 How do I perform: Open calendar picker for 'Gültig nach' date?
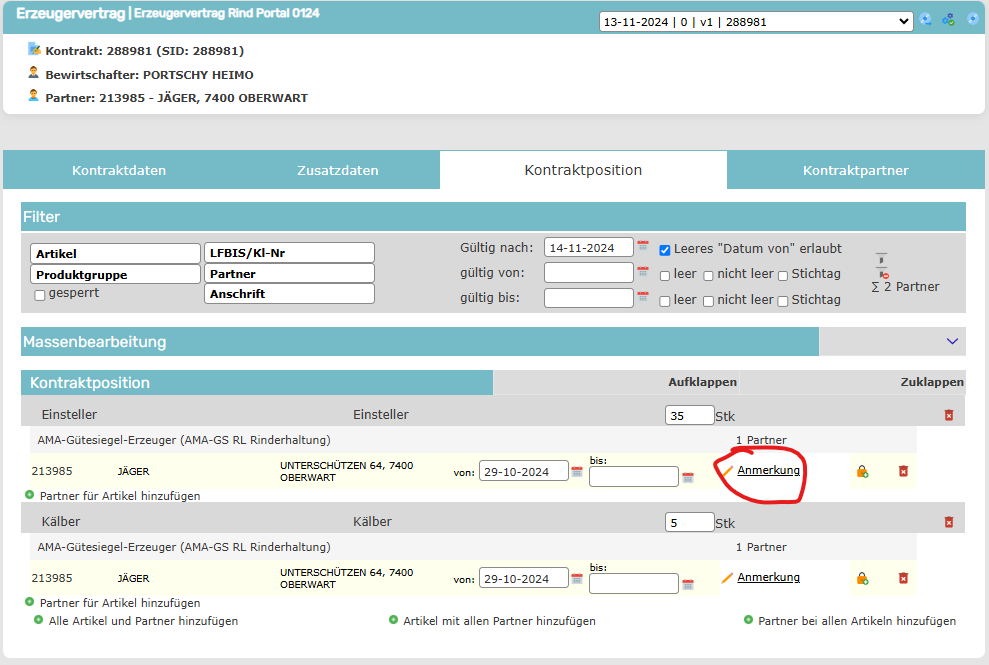click(643, 248)
